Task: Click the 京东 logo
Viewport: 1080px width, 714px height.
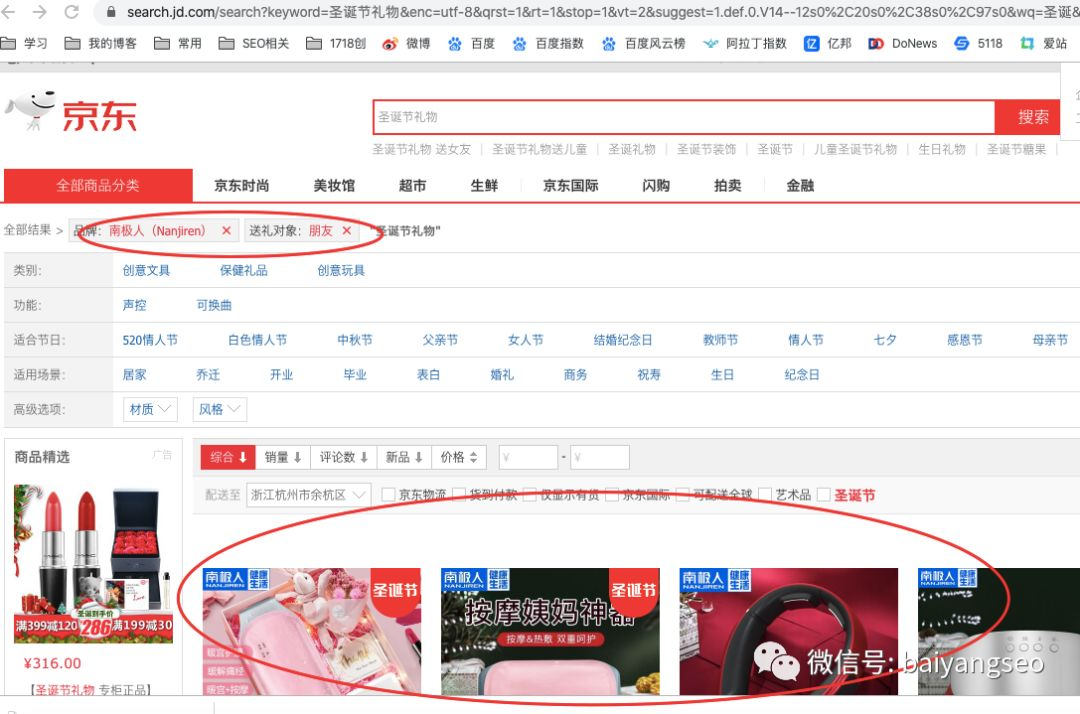Action: [71, 112]
